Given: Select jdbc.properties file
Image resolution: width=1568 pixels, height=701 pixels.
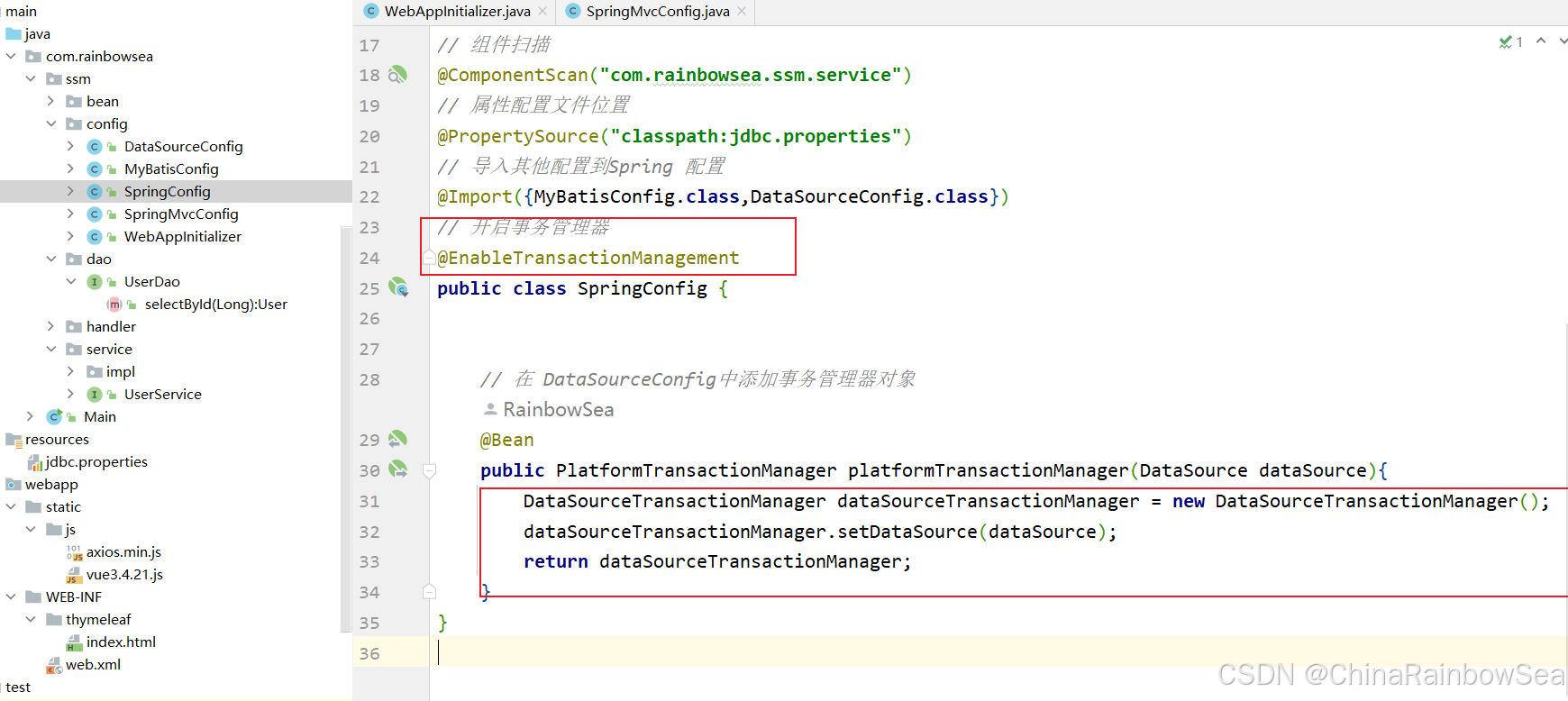Looking at the screenshot, I should coord(96,461).
